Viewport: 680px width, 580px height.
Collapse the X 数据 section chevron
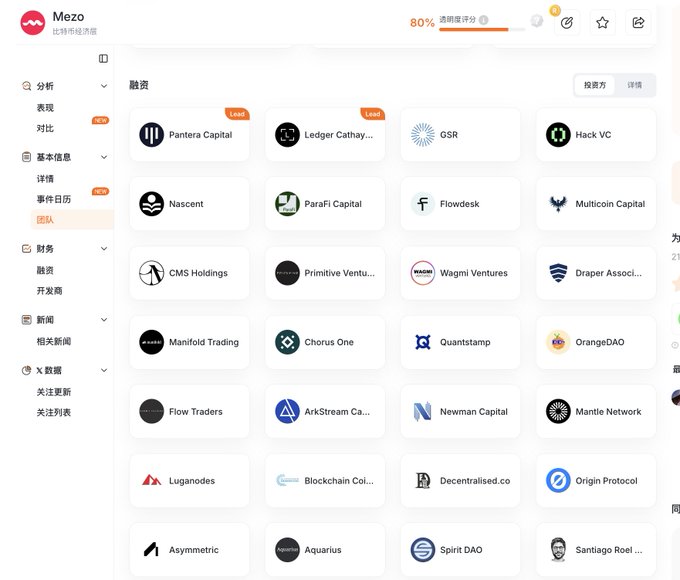point(104,370)
